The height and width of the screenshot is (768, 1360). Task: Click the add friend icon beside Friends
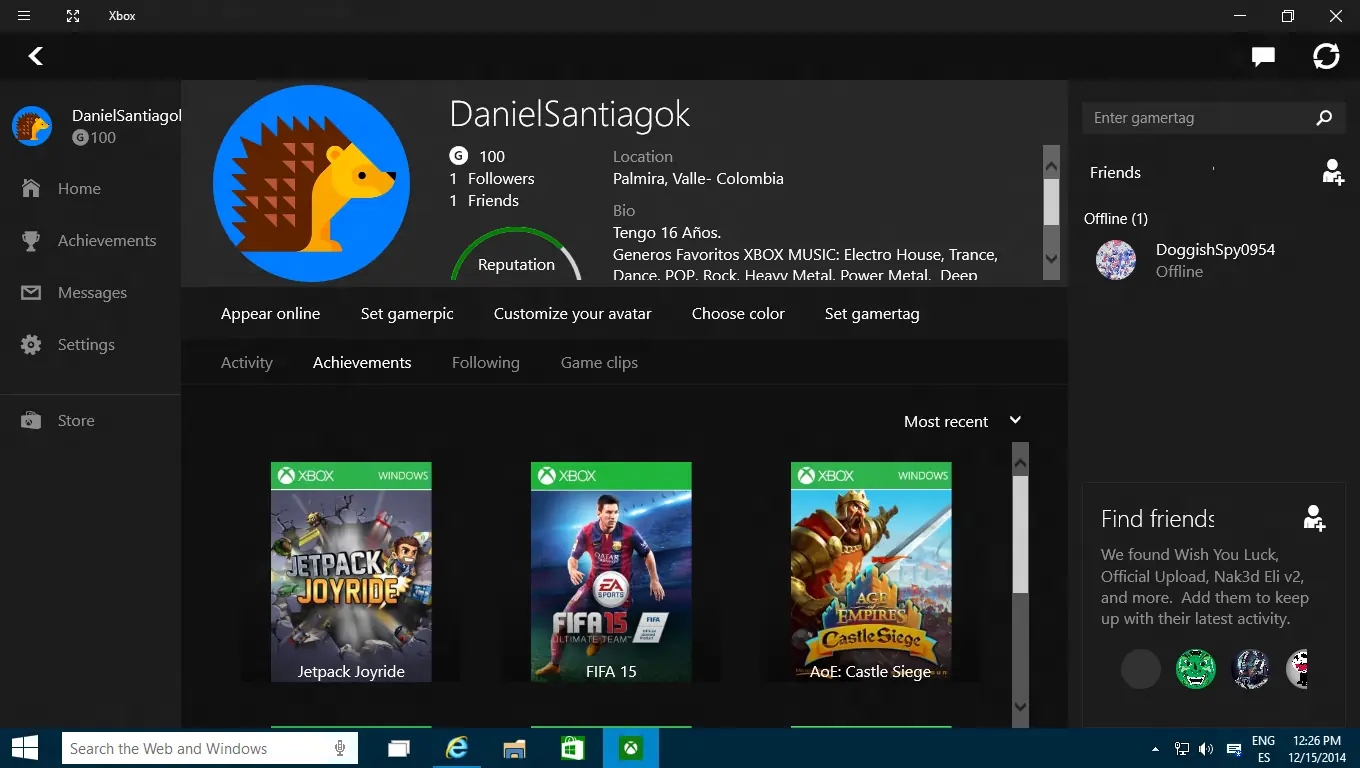pos(1332,172)
